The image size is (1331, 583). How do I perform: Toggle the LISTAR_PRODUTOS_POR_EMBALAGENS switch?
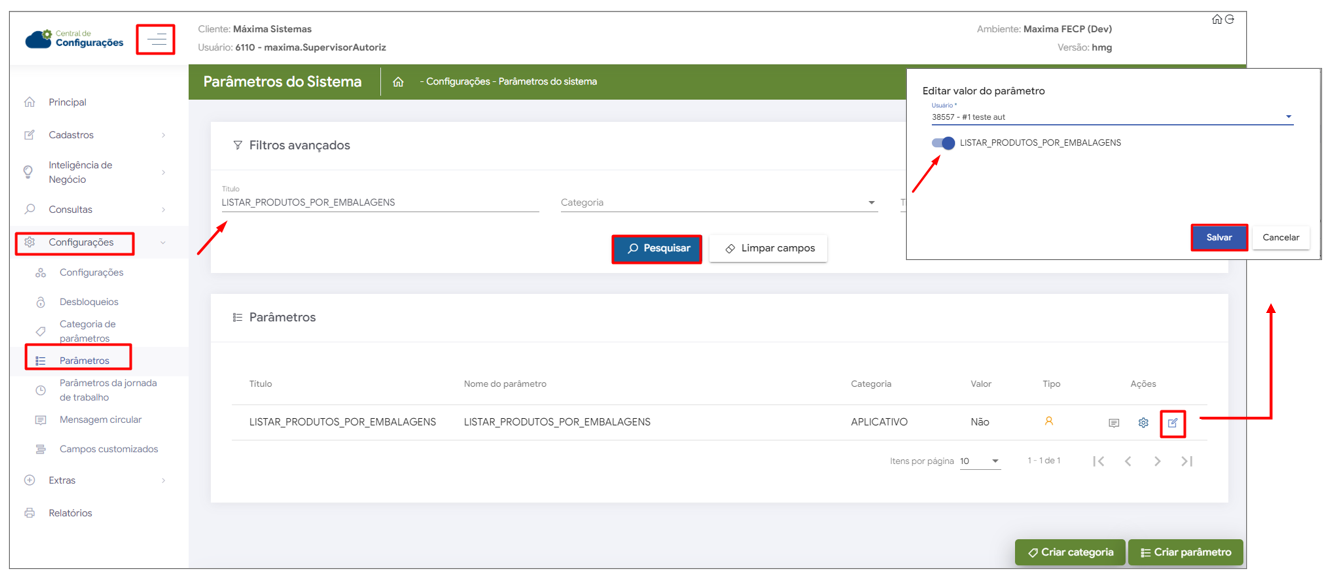point(943,143)
